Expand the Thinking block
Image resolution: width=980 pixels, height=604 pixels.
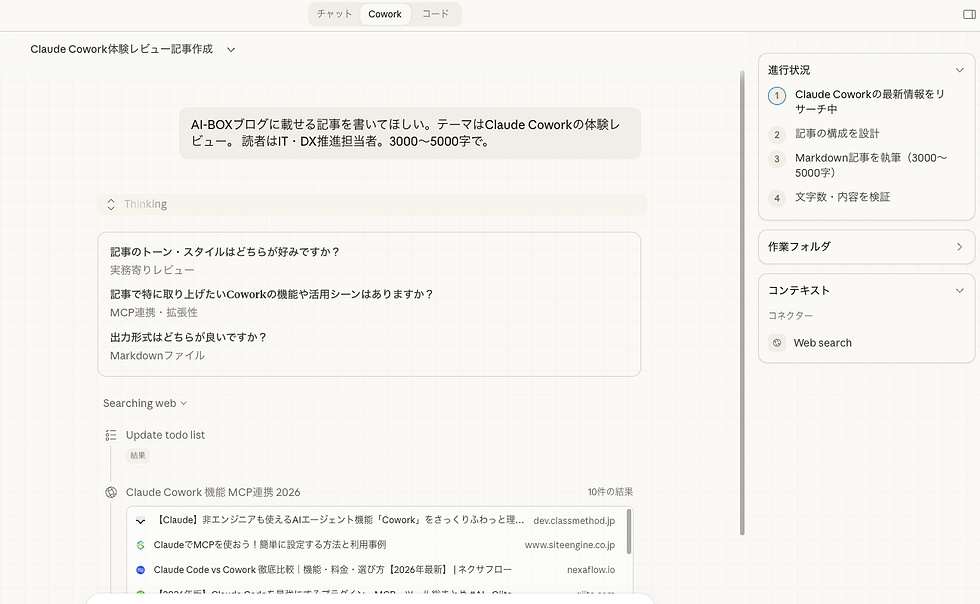[x=372, y=204]
